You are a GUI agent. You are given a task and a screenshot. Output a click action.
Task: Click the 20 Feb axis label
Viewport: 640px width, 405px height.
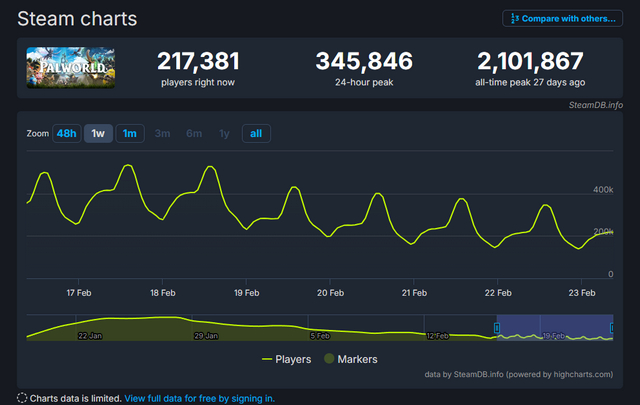point(330,293)
